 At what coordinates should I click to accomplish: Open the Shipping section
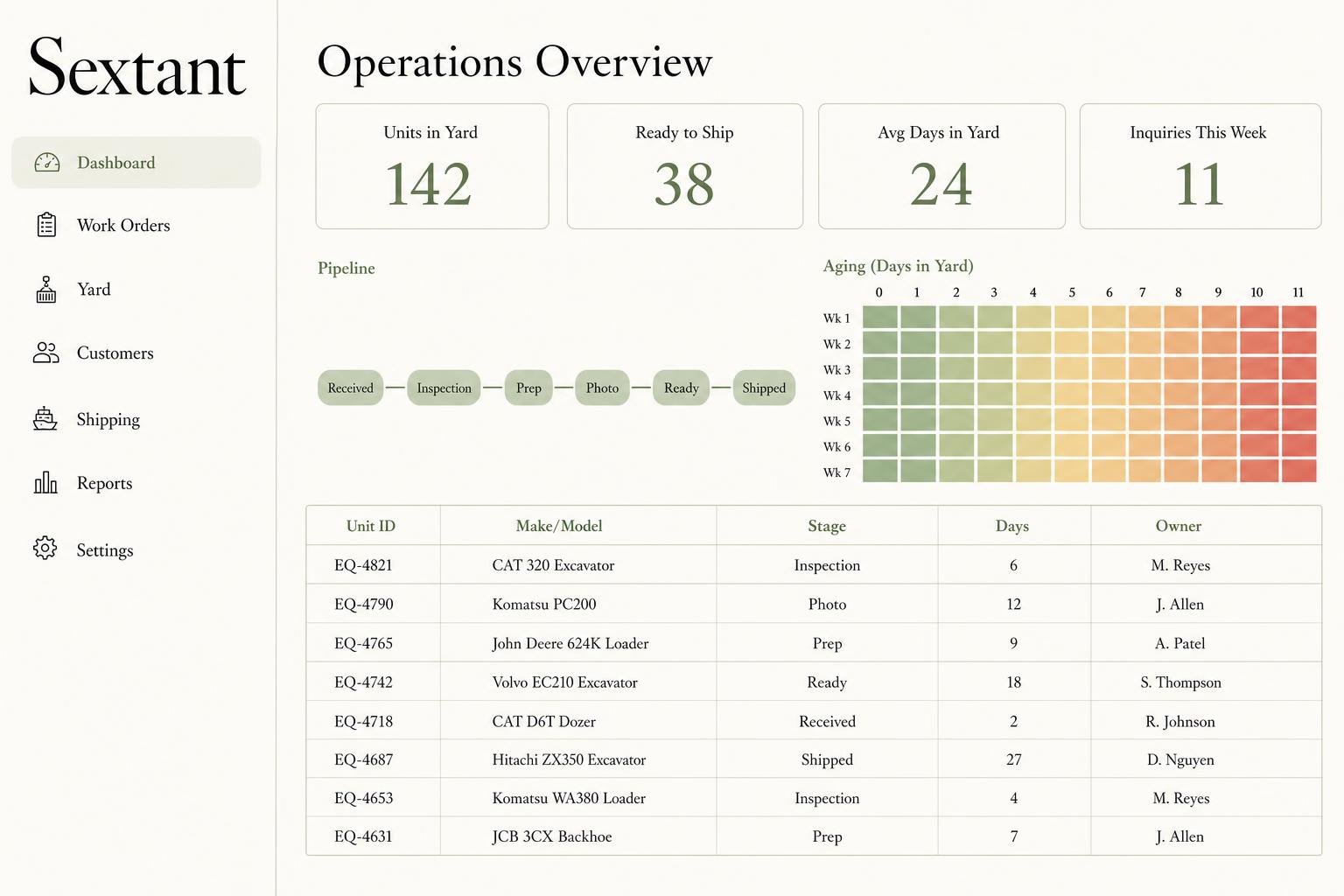point(108,420)
